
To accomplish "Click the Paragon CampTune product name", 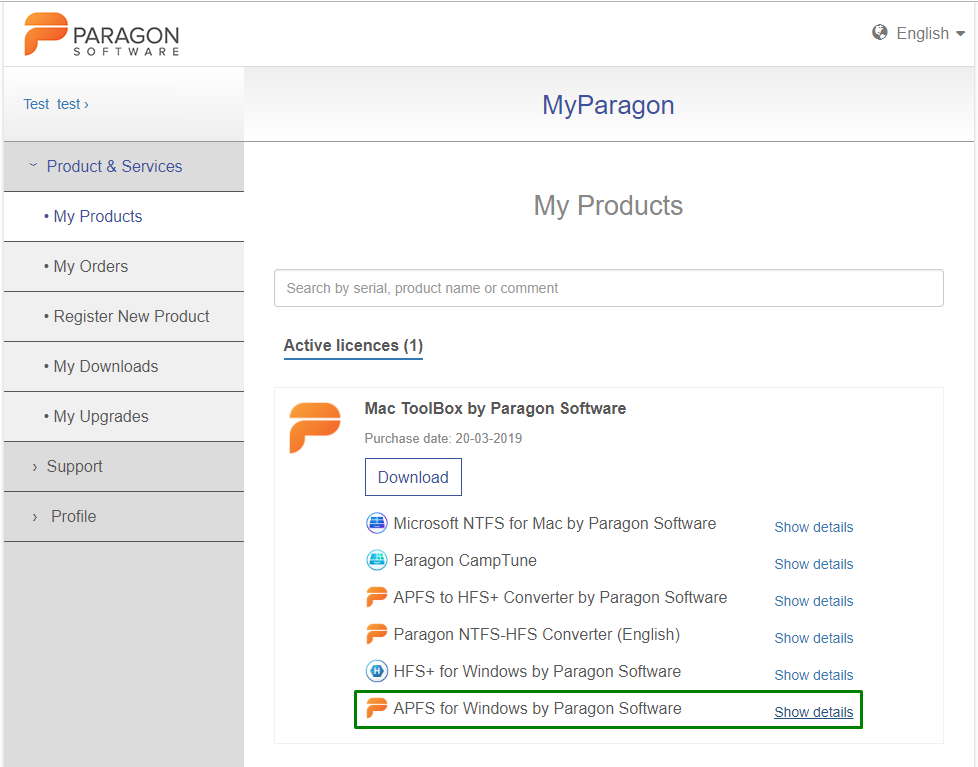I will 465,560.
